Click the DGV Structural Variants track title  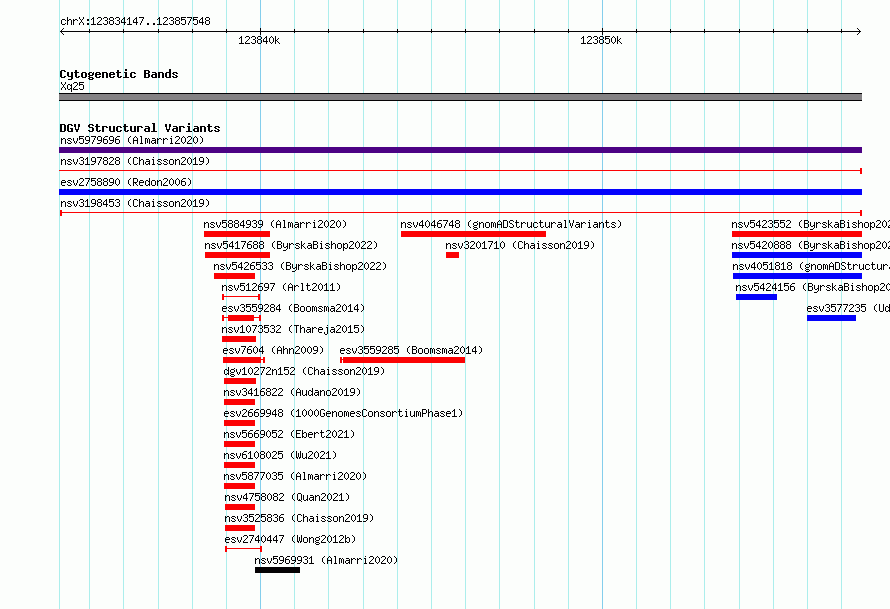pos(140,128)
